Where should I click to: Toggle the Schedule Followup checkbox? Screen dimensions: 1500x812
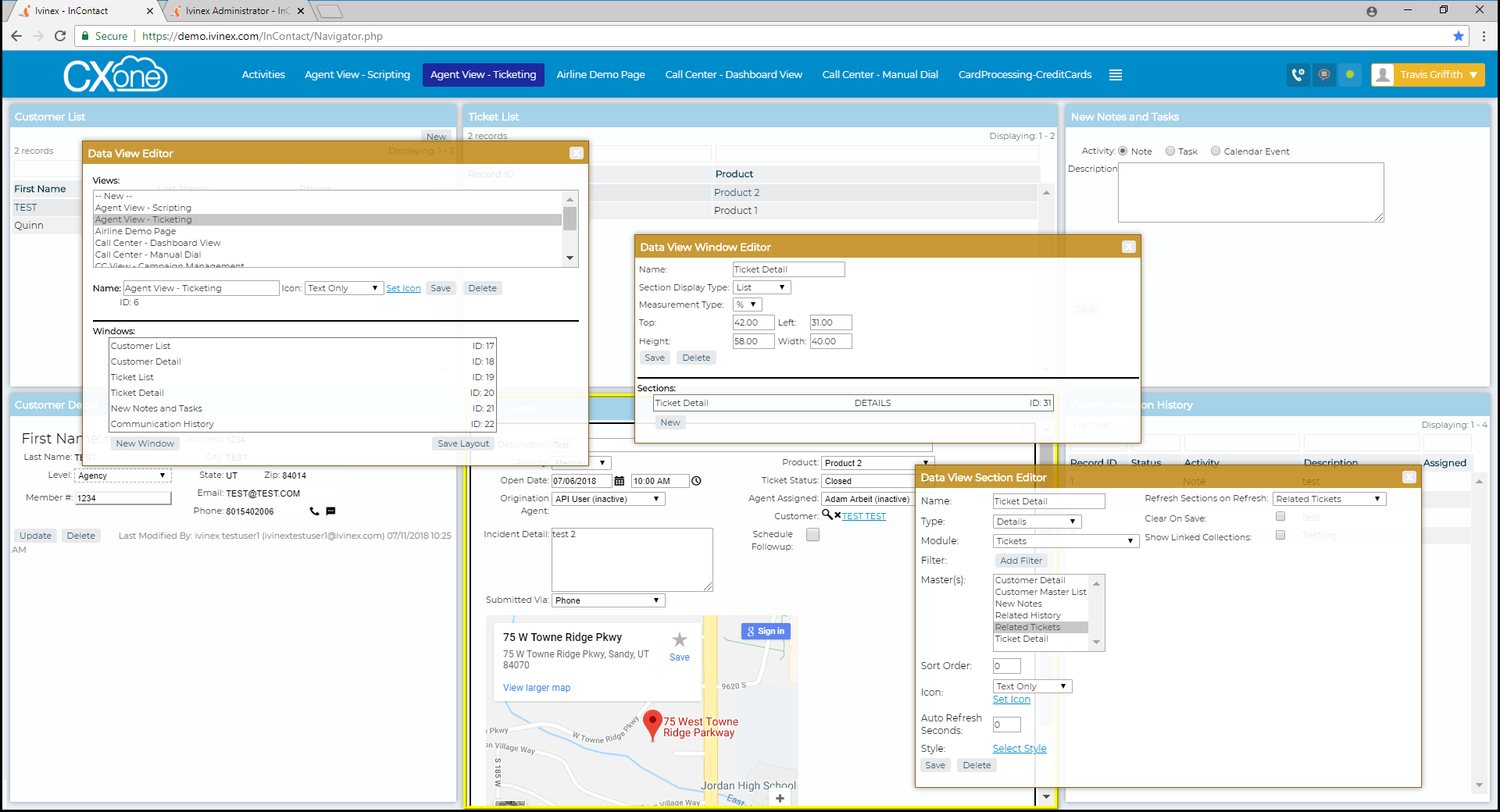tap(813, 535)
